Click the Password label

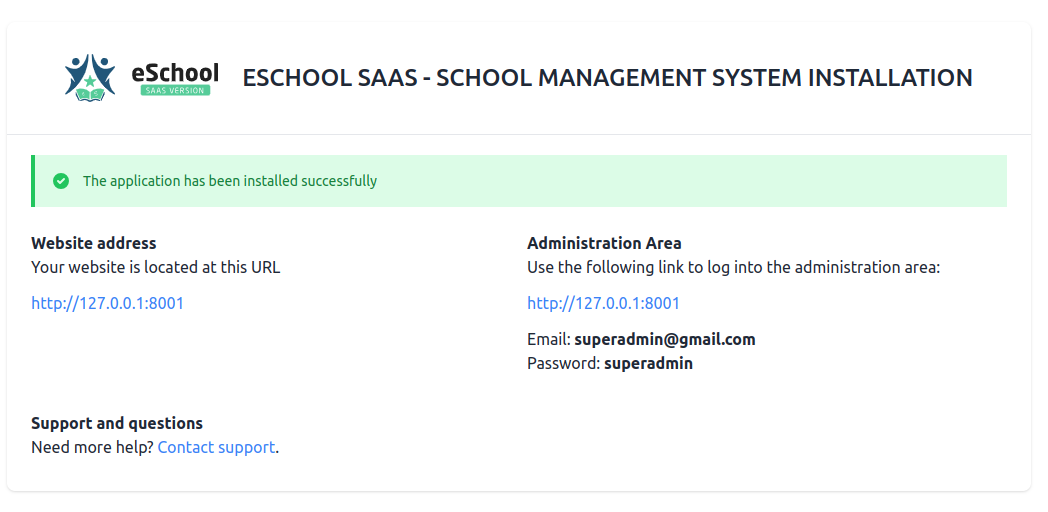563,363
